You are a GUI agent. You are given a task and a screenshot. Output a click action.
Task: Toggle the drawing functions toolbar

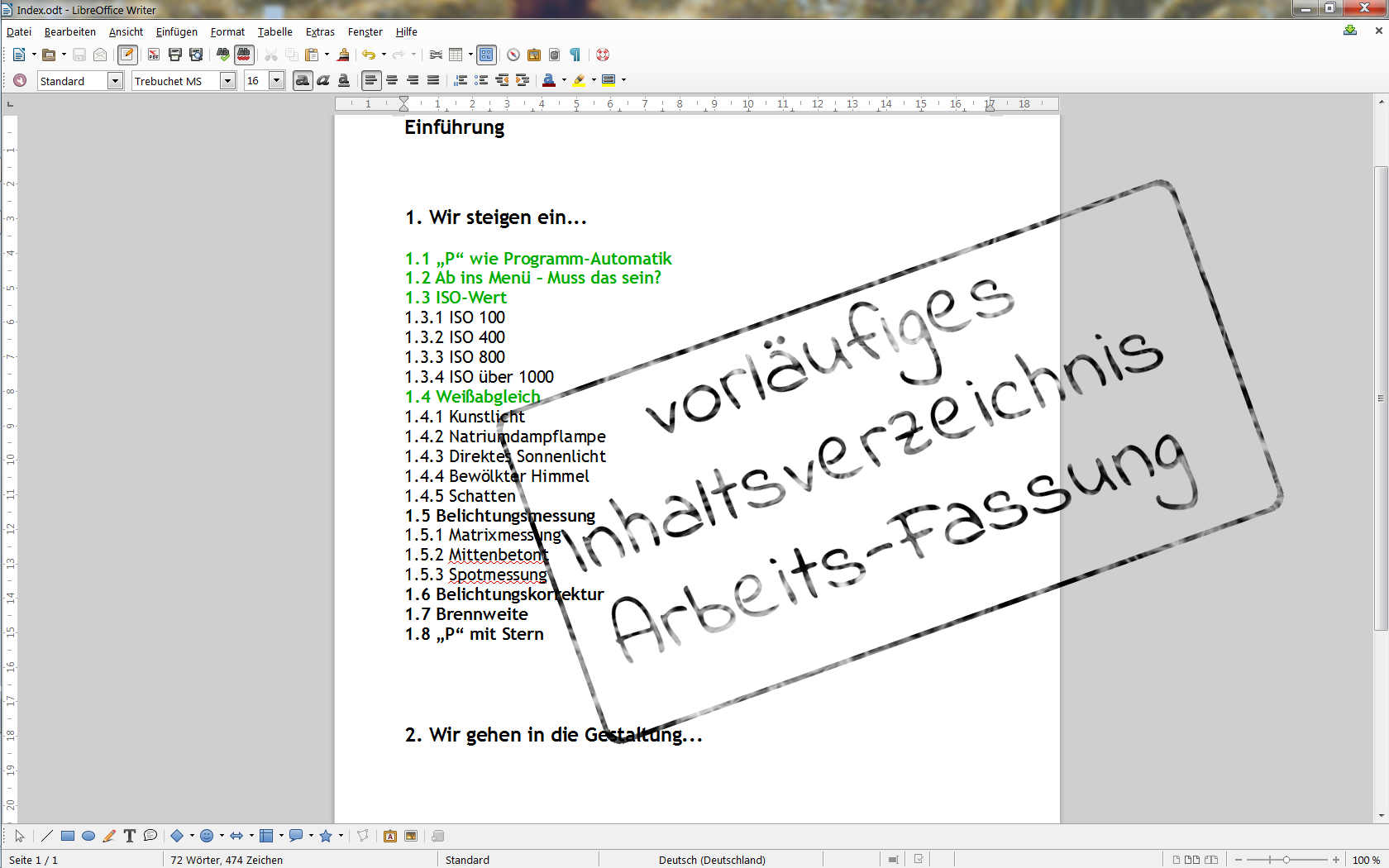[x=486, y=55]
